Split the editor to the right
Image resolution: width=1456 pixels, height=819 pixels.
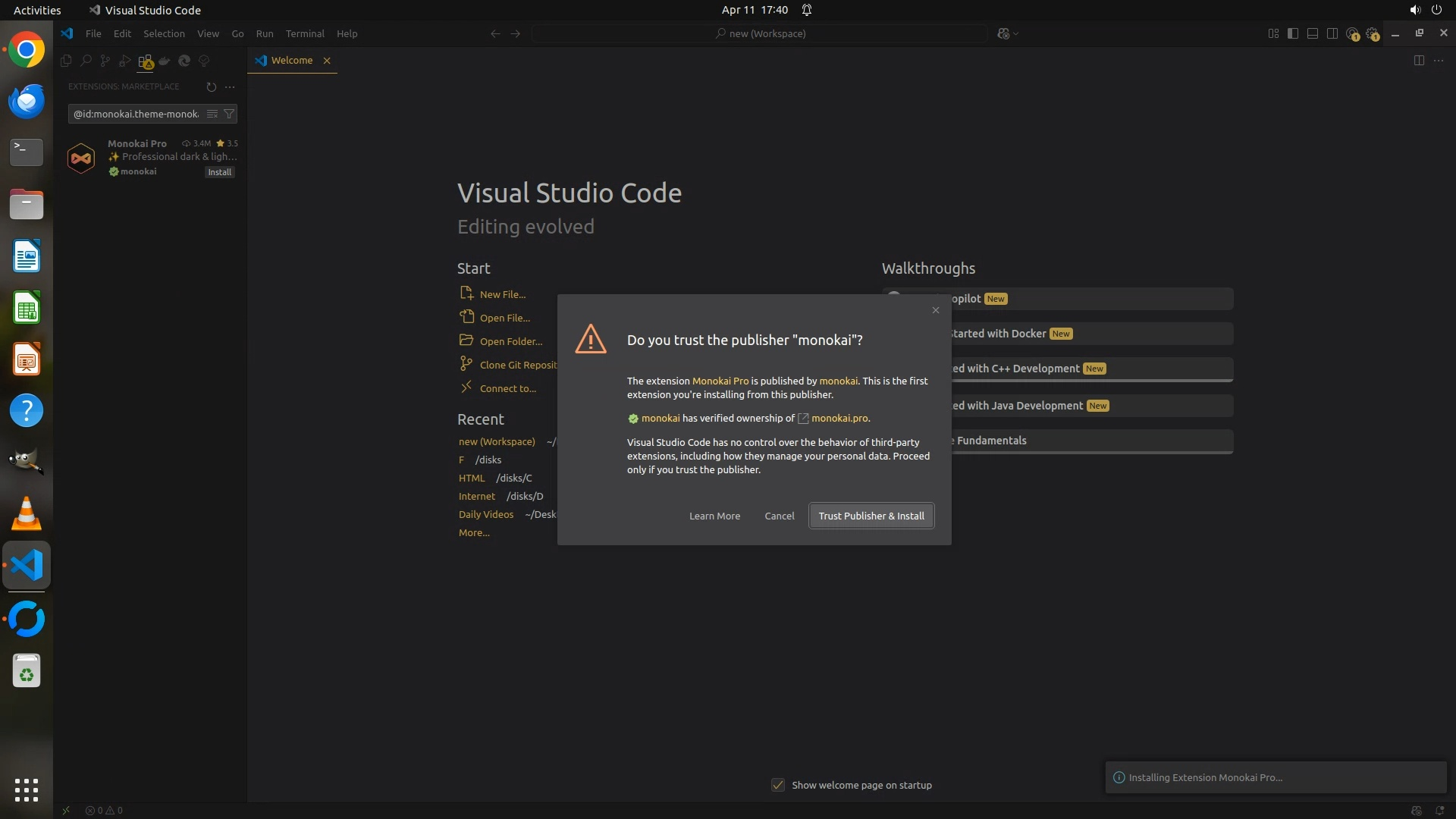tap(1419, 61)
